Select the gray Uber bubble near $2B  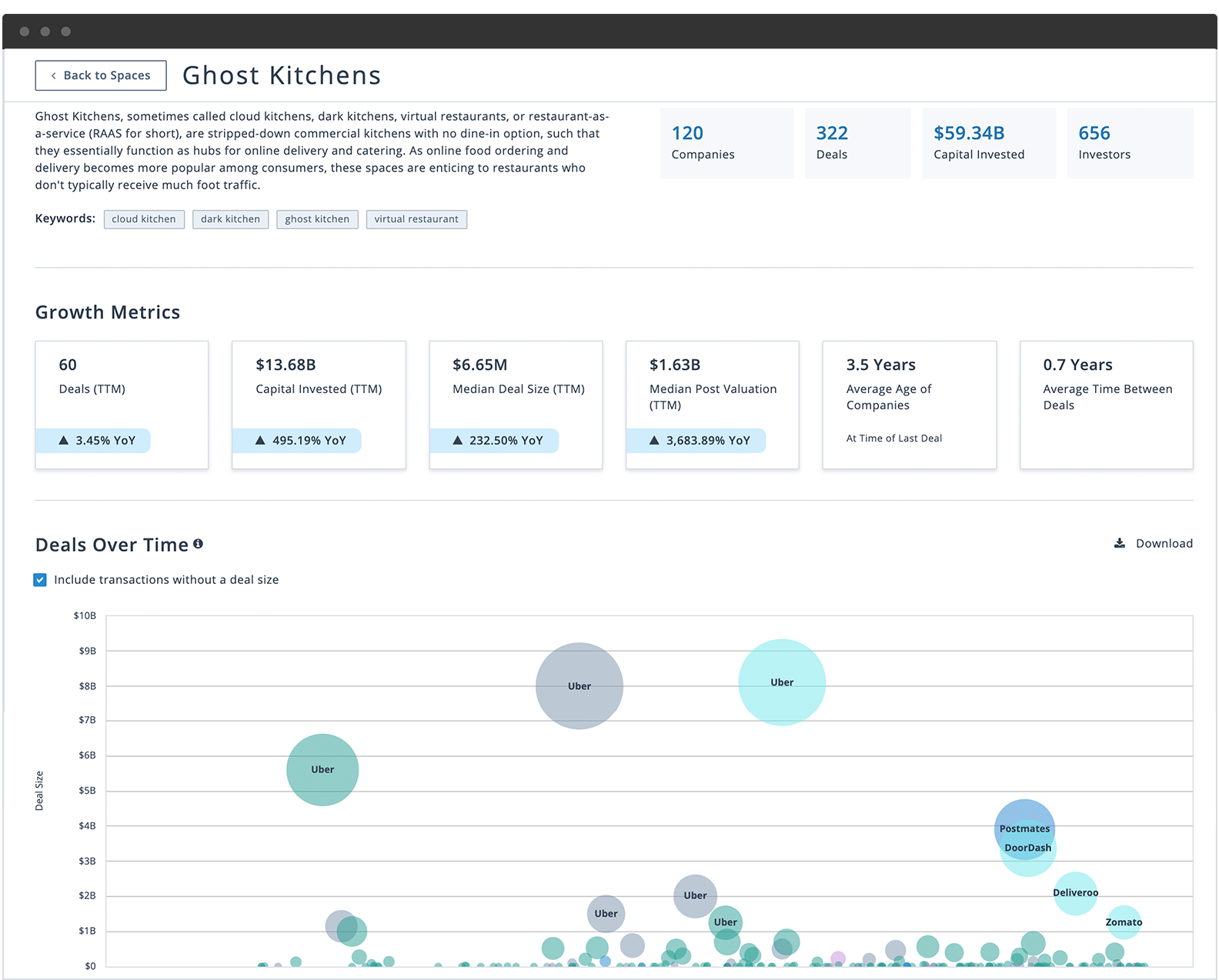click(x=695, y=896)
